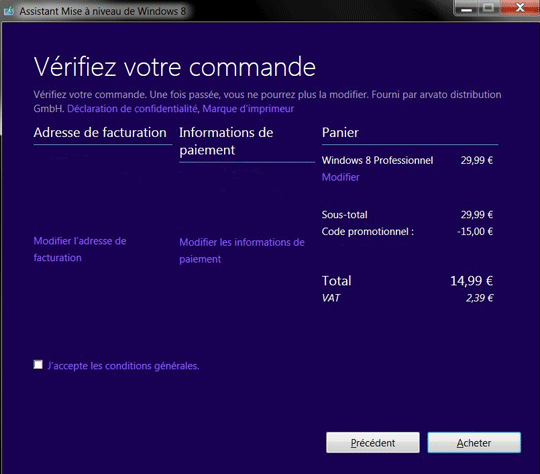This screenshot has height=474, width=540.
Task: Click the Code promotionnel discount -15,00 €
Action: pyautogui.click(x=475, y=231)
